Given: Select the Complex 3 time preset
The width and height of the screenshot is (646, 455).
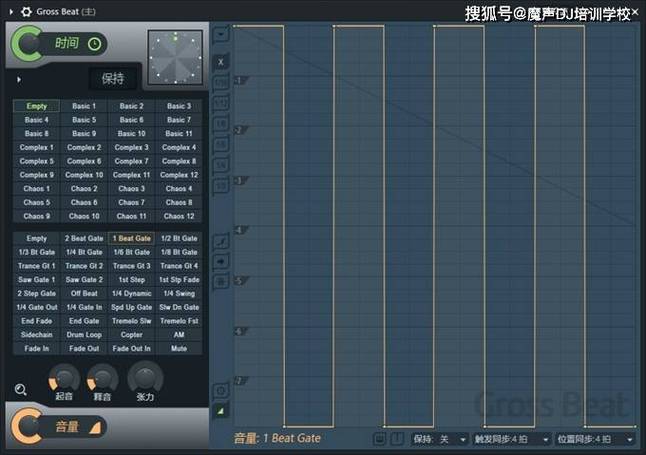Looking at the screenshot, I should tap(131, 148).
